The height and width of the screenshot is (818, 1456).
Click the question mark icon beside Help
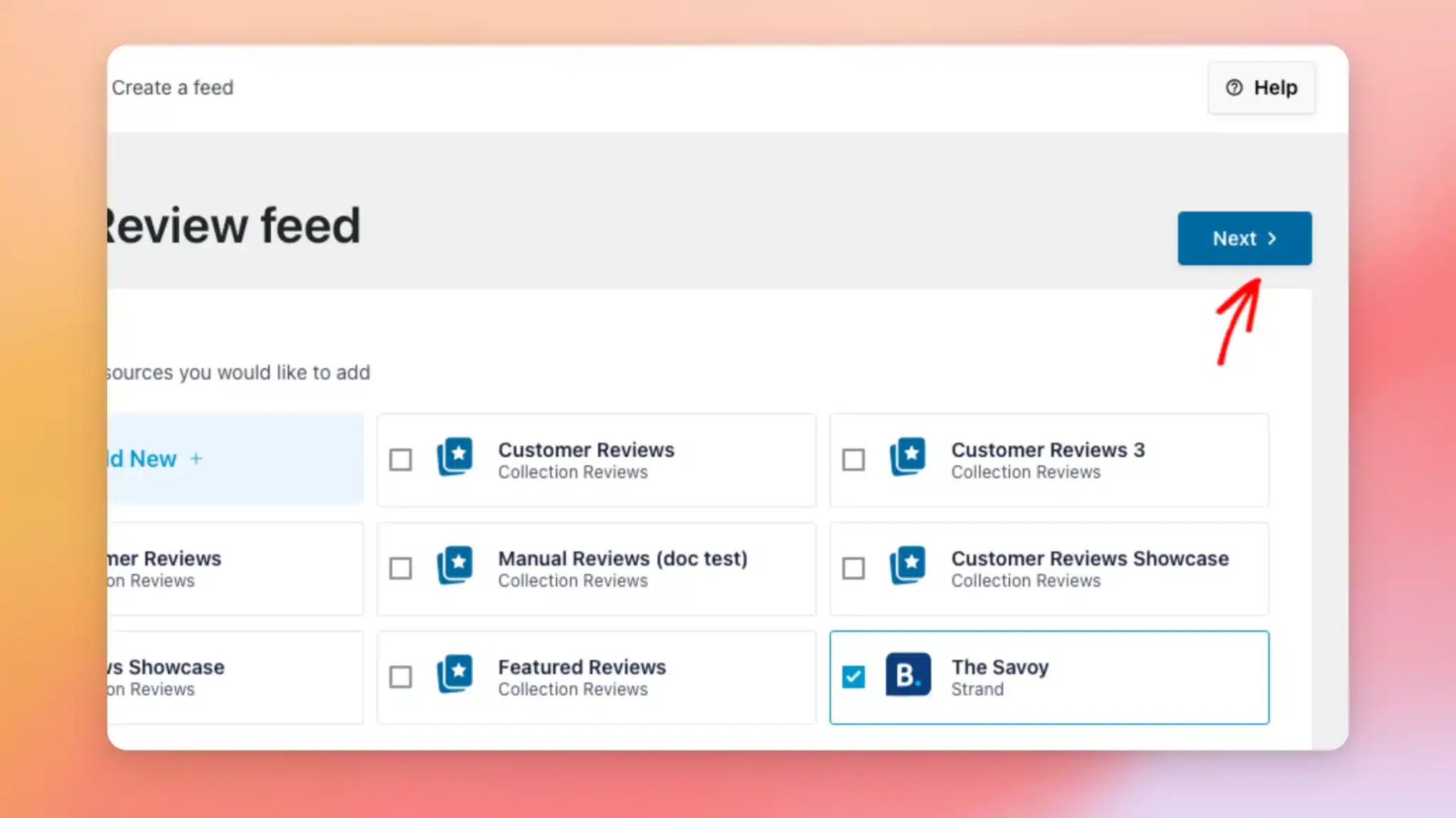click(1234, 87)
